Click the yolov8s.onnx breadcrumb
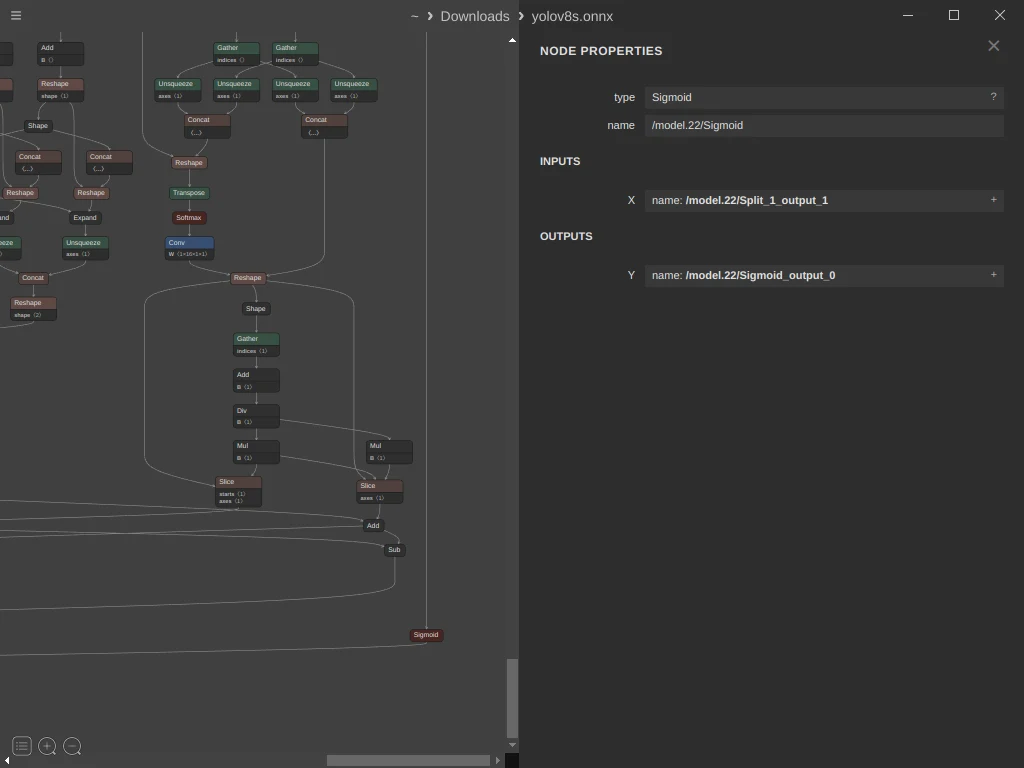1024x768 pixels. (572, 16)
